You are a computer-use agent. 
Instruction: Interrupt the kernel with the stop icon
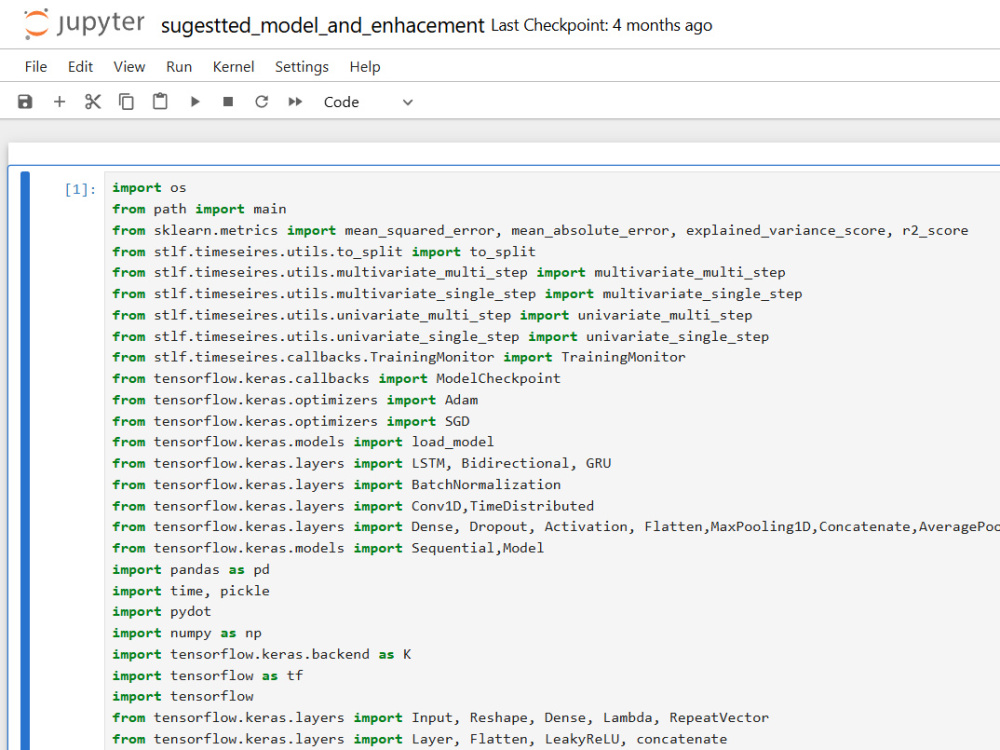(x=228, y=102)
